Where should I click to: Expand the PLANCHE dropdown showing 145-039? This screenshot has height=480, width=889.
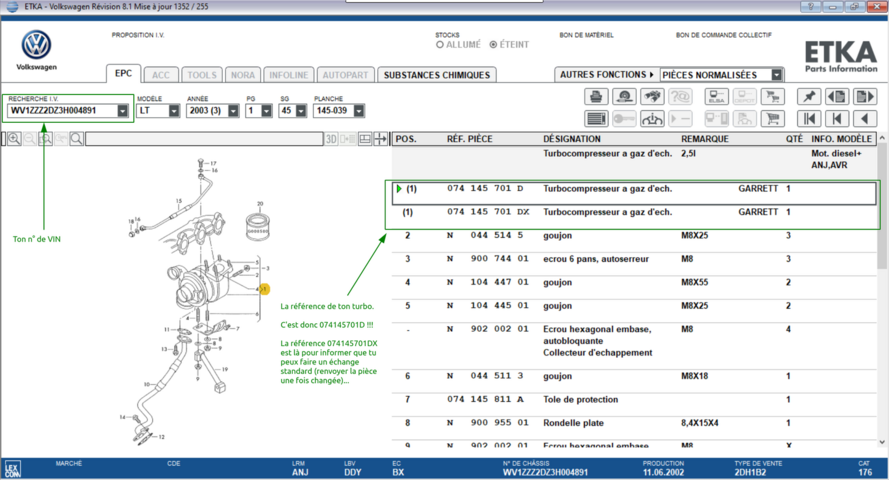(358, 111)
